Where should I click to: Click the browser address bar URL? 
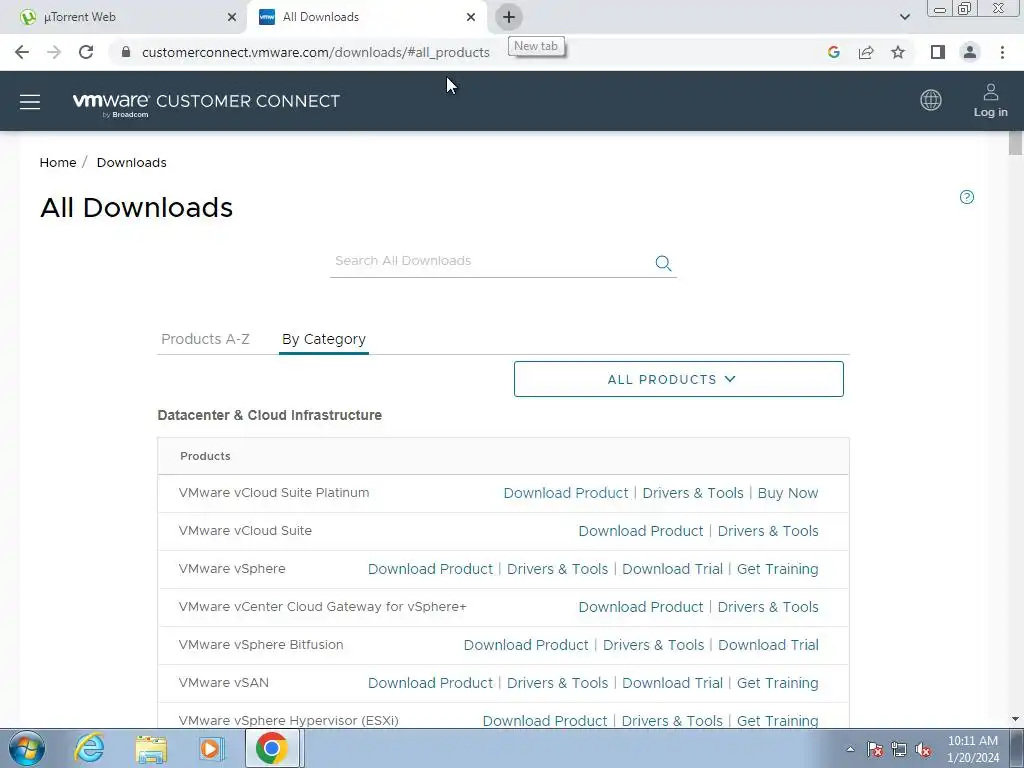315,52
